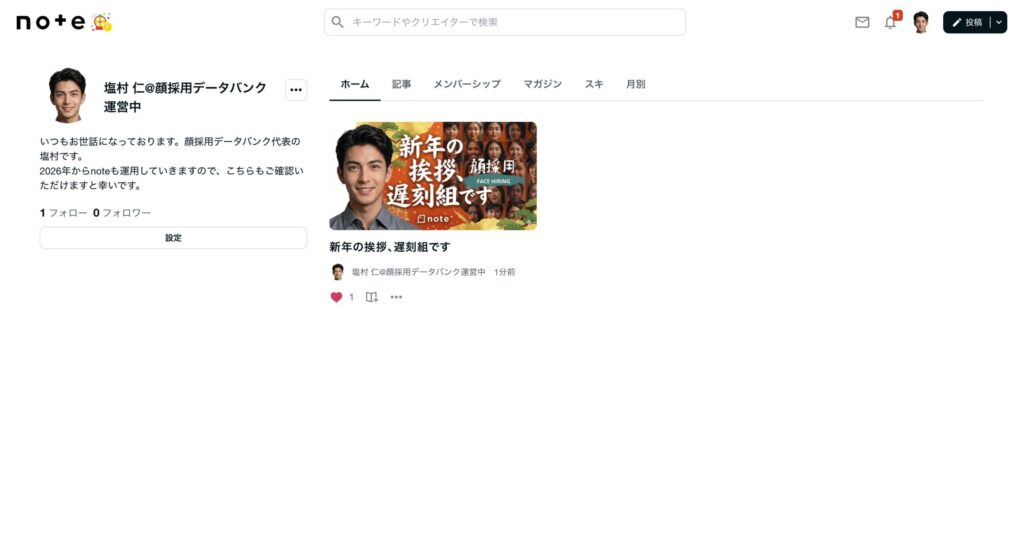
Task: Click the 投稿 post button
Action: tap(967, 22)
